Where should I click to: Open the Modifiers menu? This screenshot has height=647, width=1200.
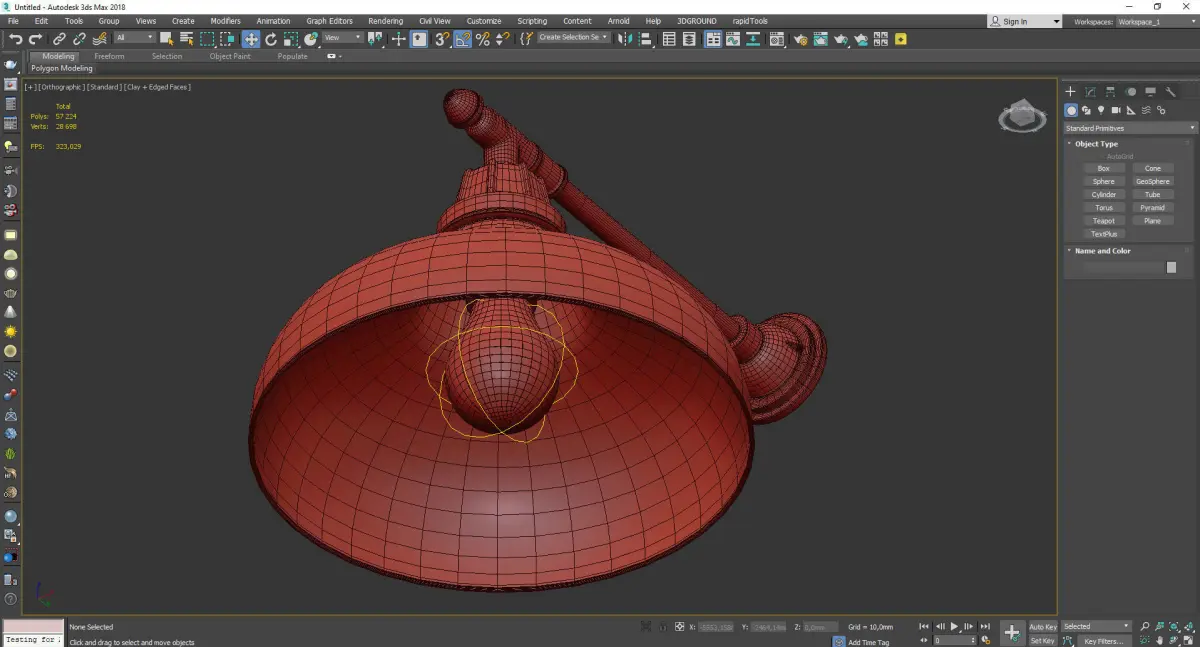[225, 21]
